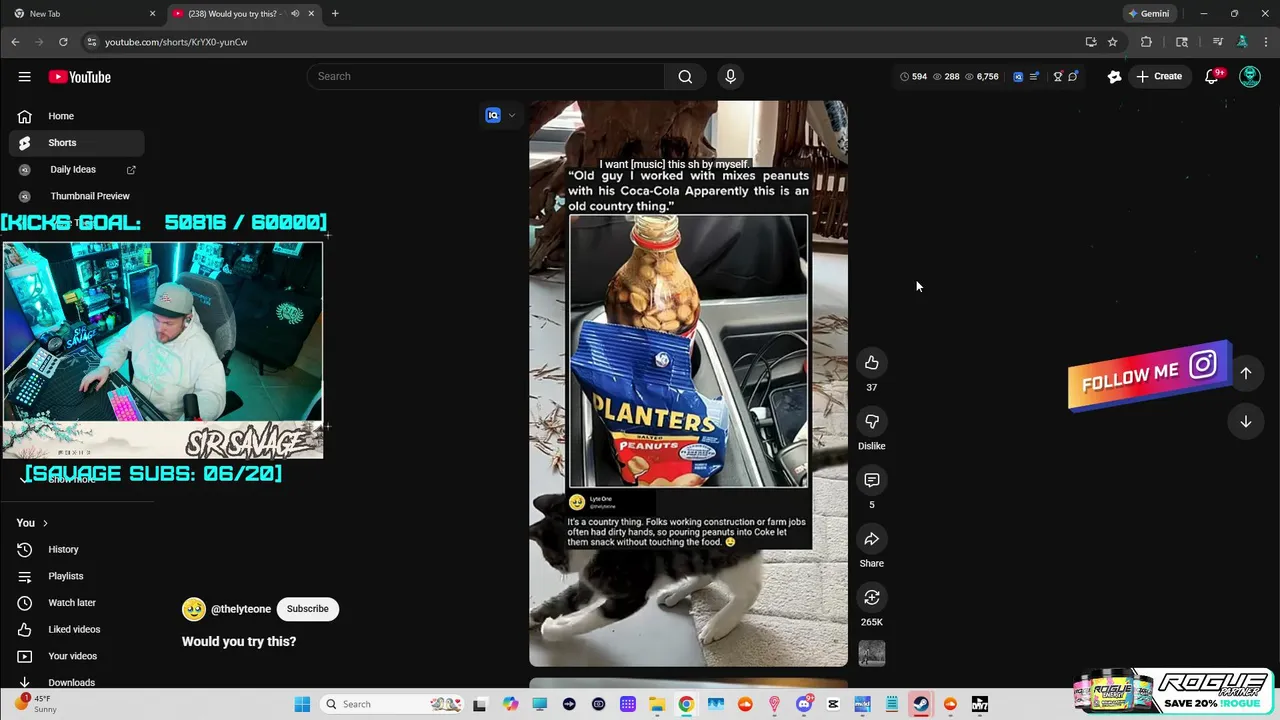Open the @thelyteone channel link
The width and height of the screenshot is (1280, 720).
click(241, 609)
